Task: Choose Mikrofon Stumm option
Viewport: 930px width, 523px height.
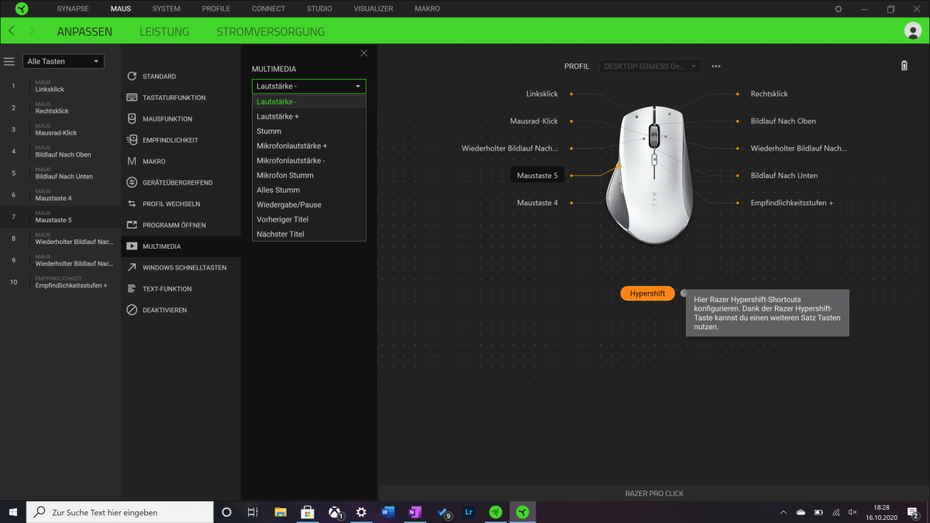Action: click(308, 175)
